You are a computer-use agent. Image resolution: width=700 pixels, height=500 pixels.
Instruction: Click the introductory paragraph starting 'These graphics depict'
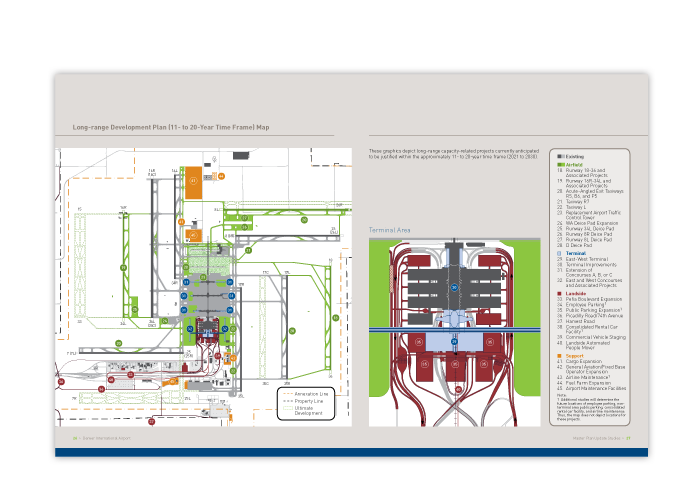[454, 154]
